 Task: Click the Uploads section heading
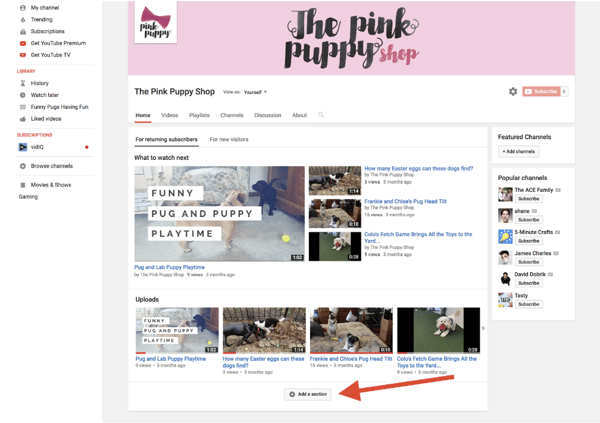147,299
